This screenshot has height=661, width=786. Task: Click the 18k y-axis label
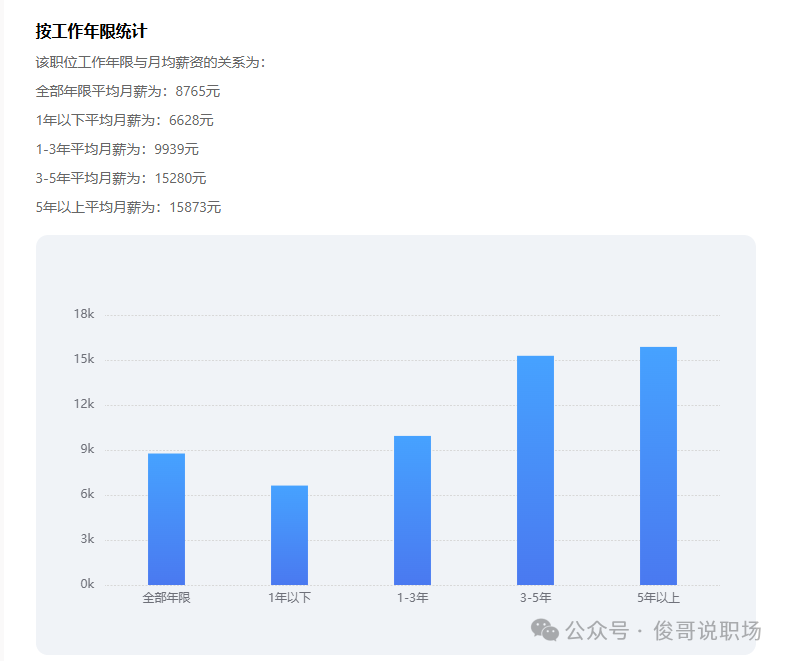click(x=84, y=314)
